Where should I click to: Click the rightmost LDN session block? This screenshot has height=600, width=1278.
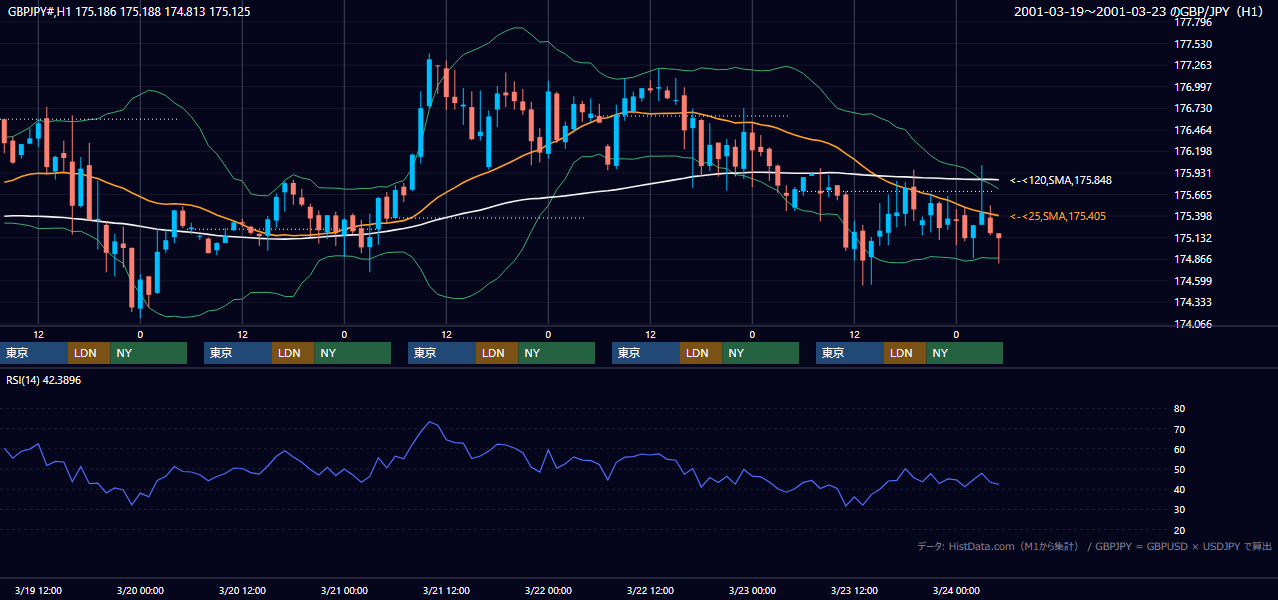(x=905, y=353)
